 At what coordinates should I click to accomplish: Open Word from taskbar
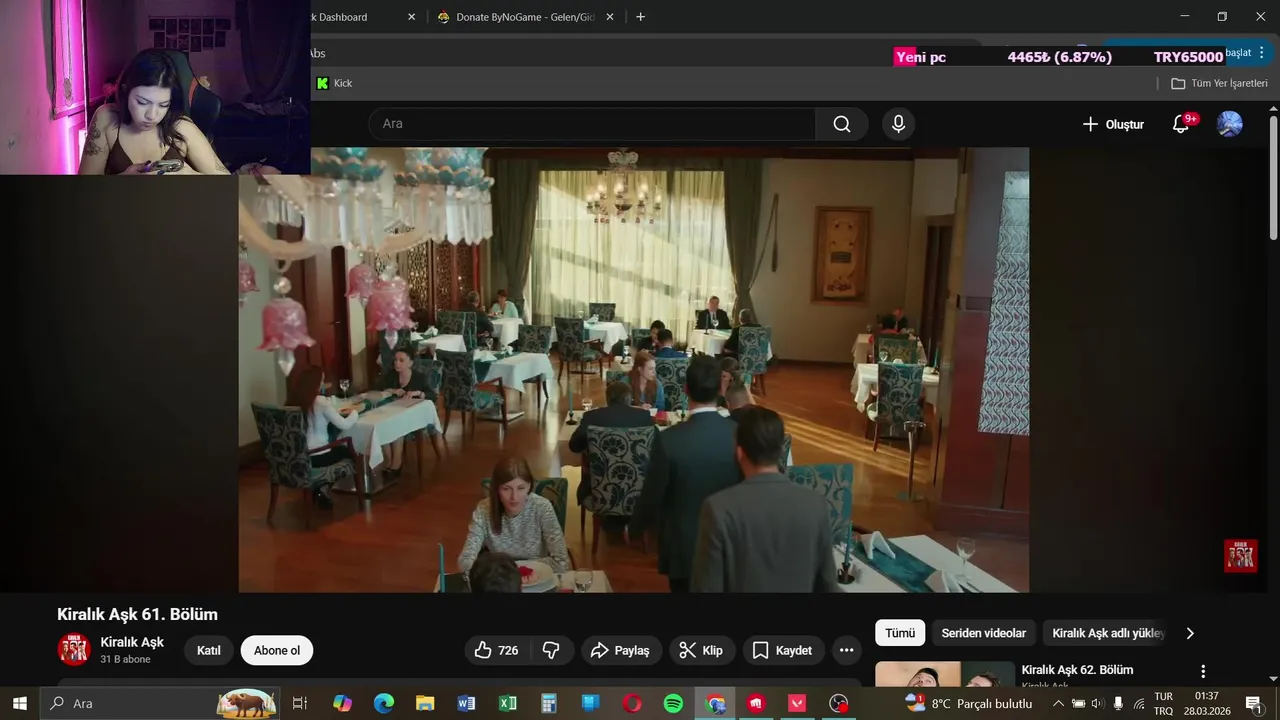(466, 704)
